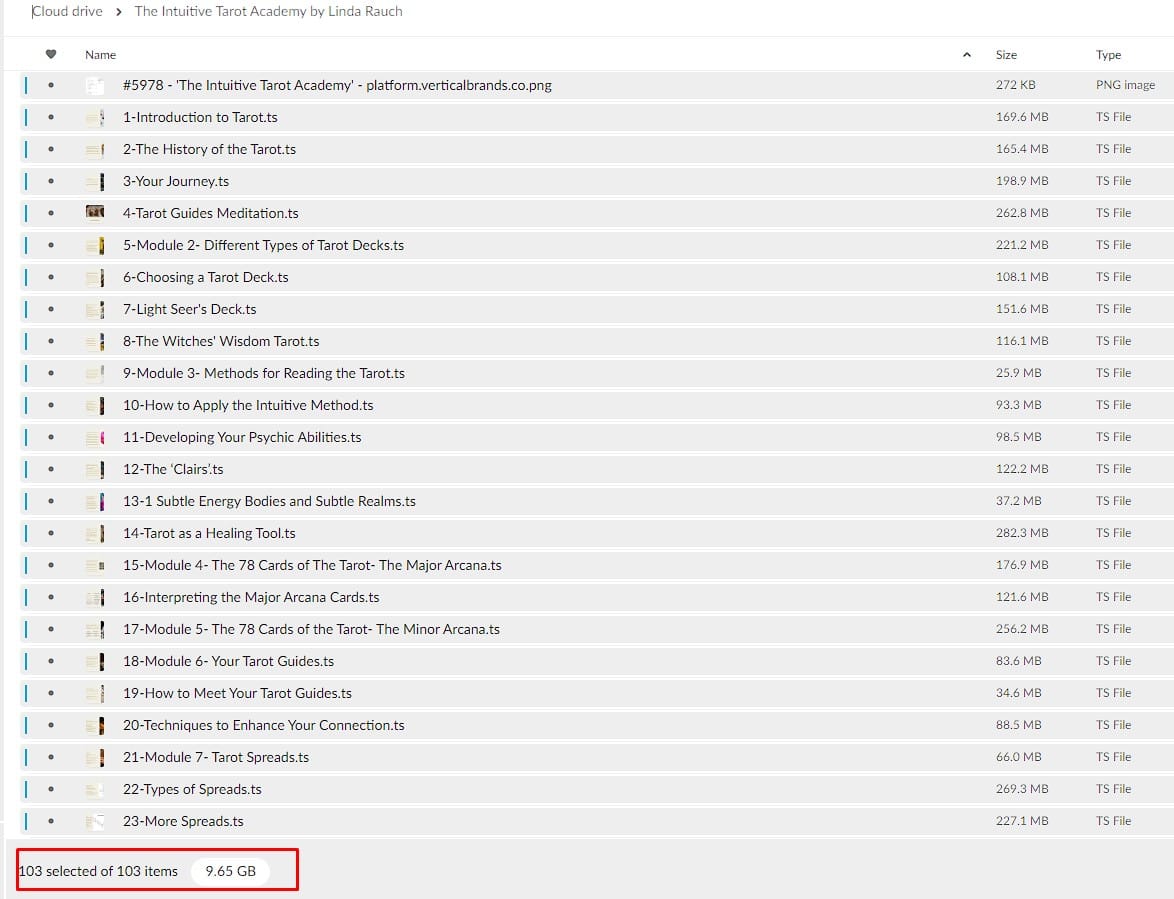The height and width of the screenshot is (899, 1174).
Task: Go to Cloud drive breadcrumb link
Action: [67, 12]
